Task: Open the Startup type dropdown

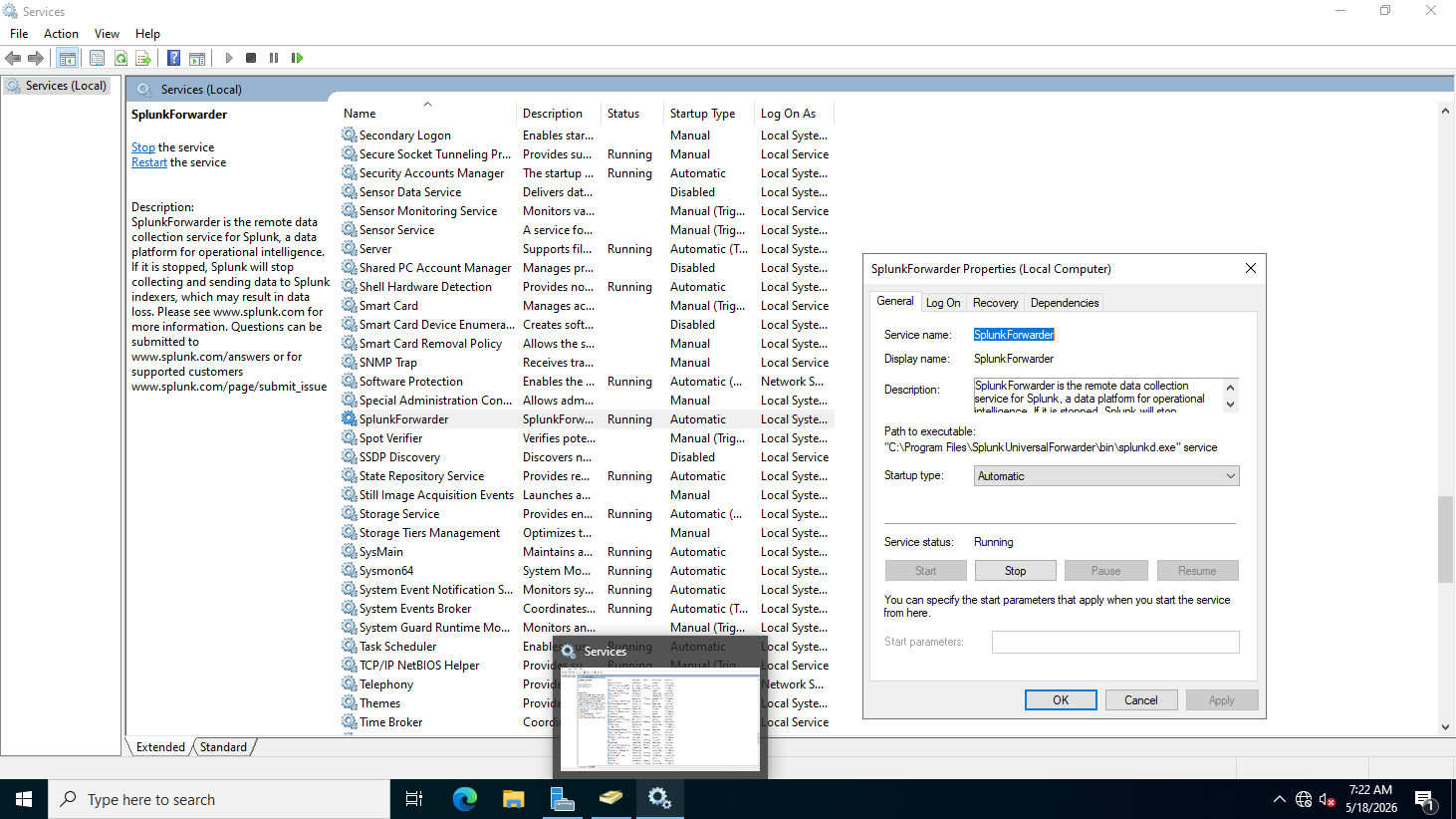Action: click(x=1106, y=476)
